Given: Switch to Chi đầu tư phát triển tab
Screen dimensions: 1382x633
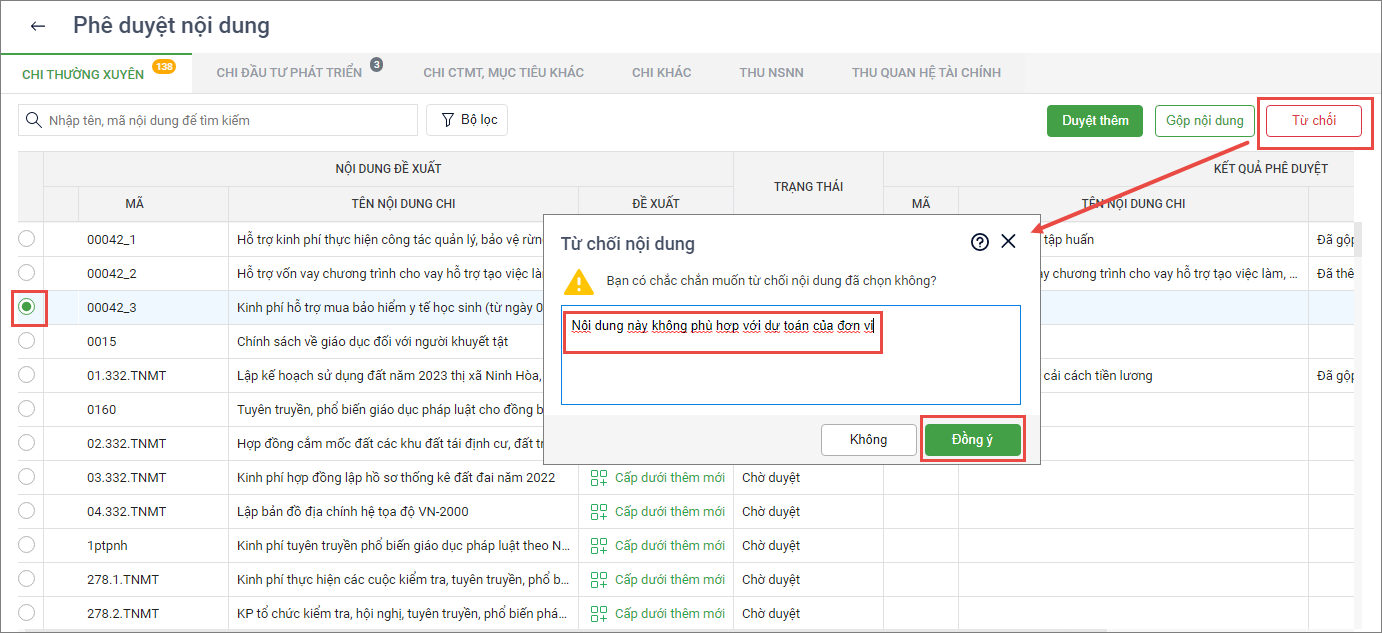Looking at the screenshot, I should 289,73.
